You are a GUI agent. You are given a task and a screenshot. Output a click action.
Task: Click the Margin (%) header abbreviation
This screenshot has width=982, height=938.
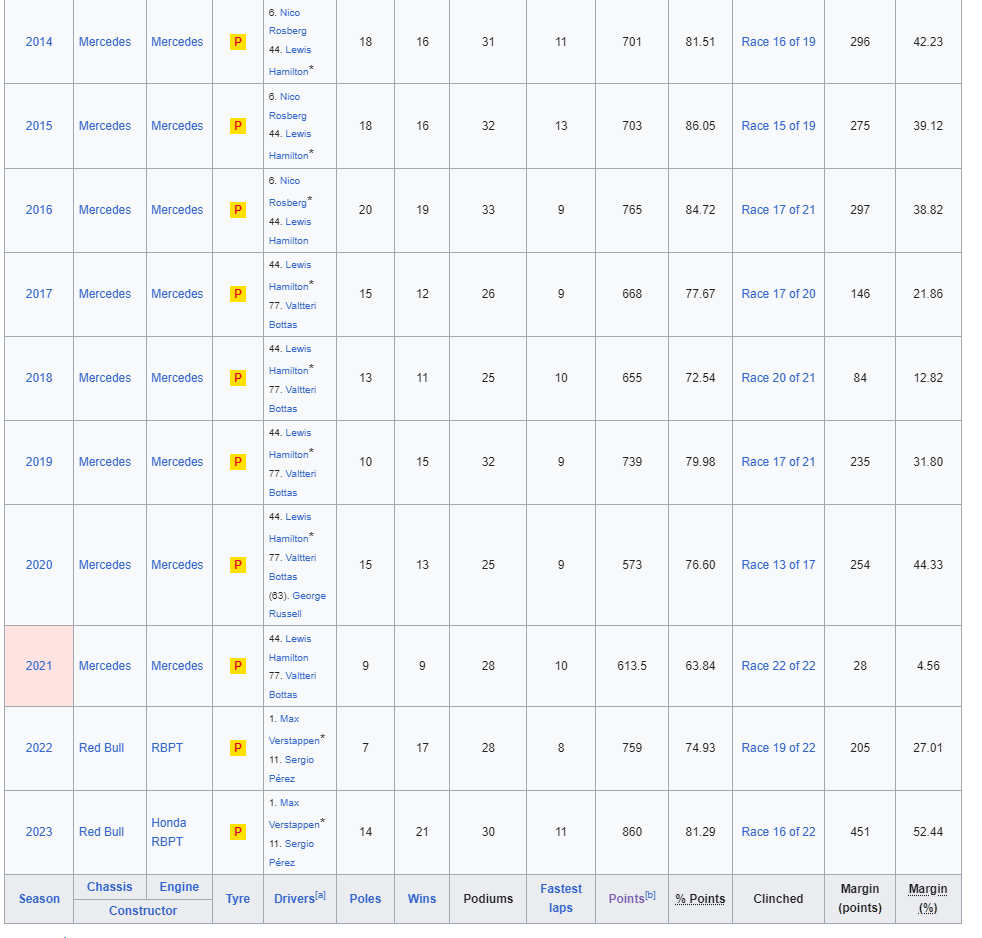[928, 898]
